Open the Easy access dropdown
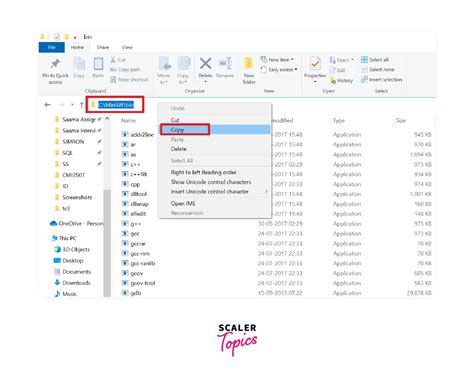 tap(279, 69)
